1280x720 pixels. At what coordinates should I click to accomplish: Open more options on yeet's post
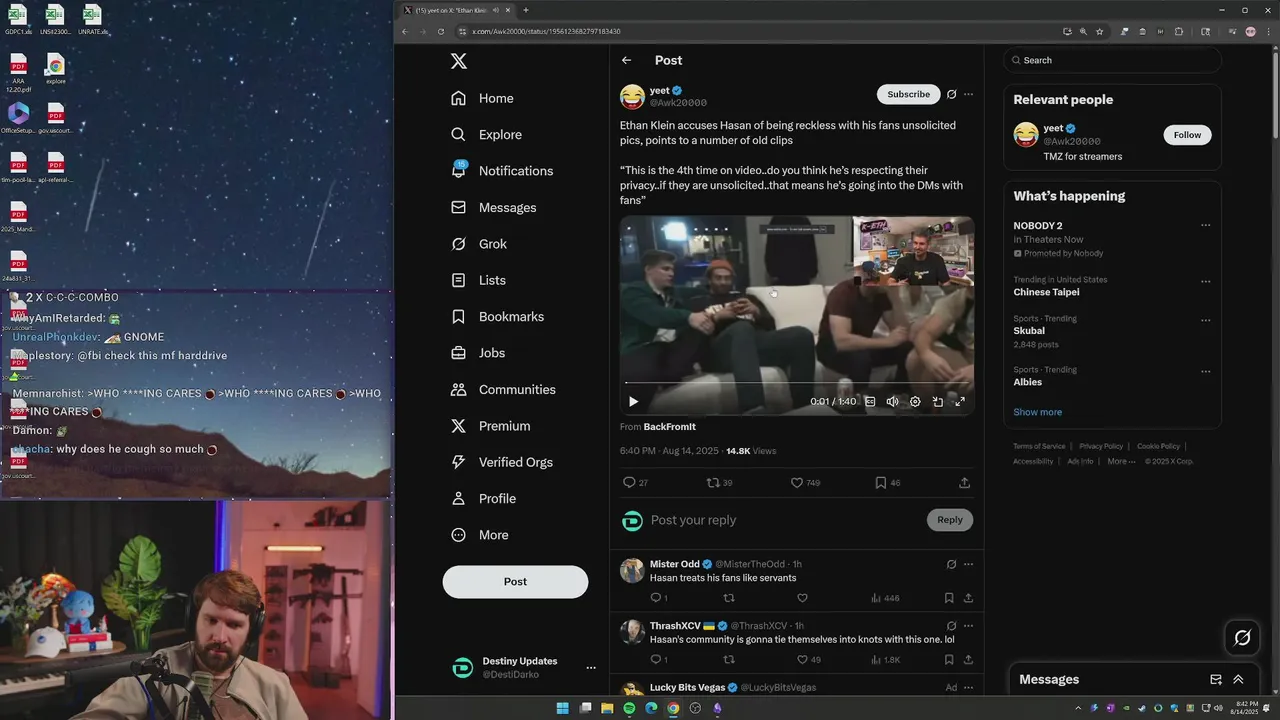point(968,94)
